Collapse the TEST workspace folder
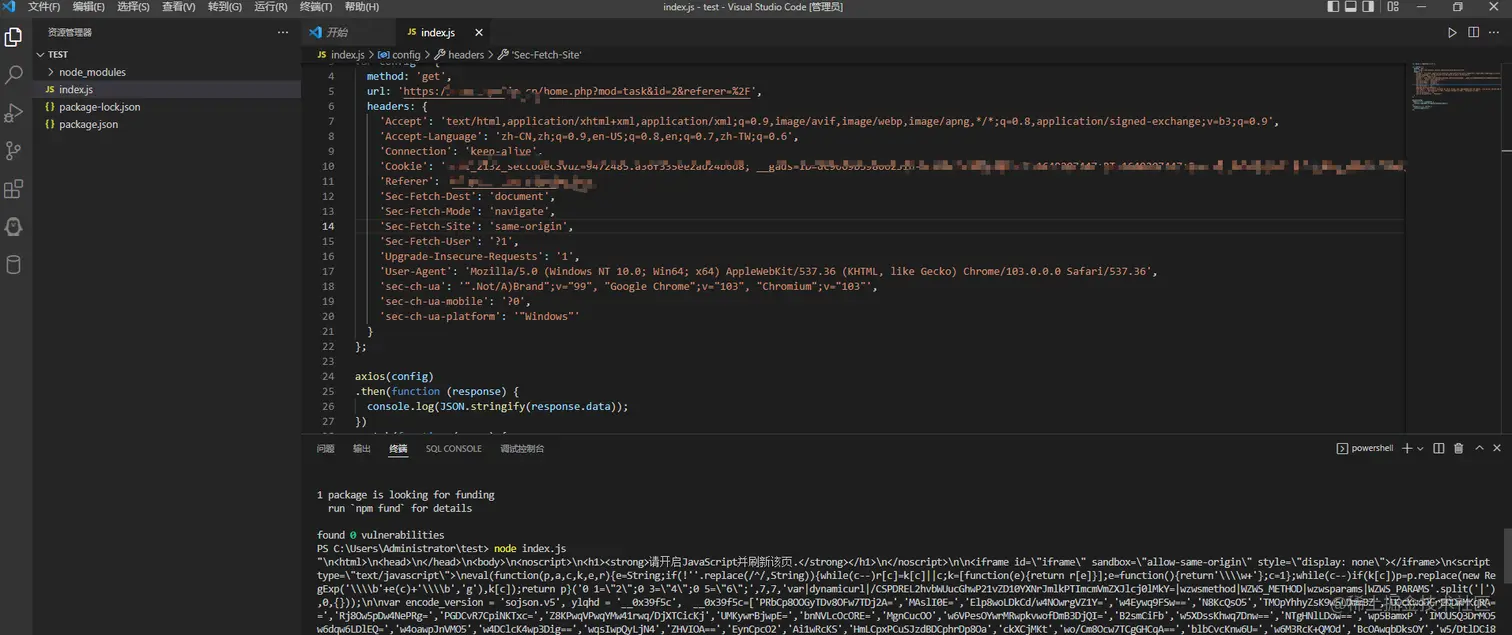Viewport: 1512px width, 635px height. point(58,55)
